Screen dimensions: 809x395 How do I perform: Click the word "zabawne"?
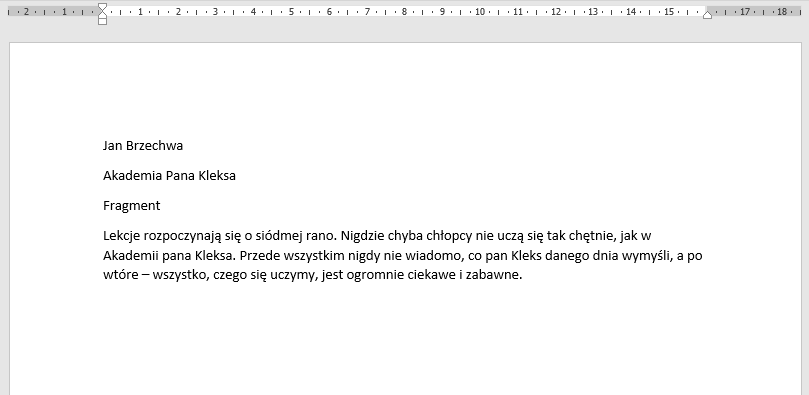(x=492, y=275)
